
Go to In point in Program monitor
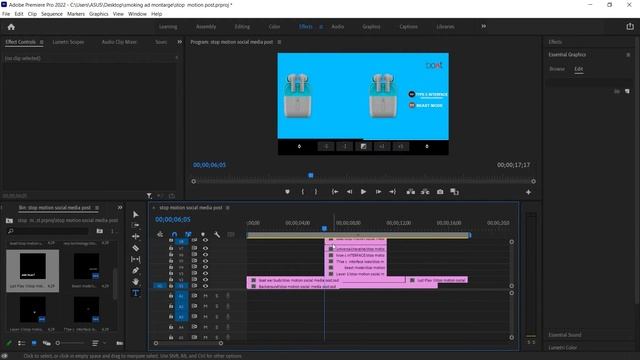coord(335,192)
